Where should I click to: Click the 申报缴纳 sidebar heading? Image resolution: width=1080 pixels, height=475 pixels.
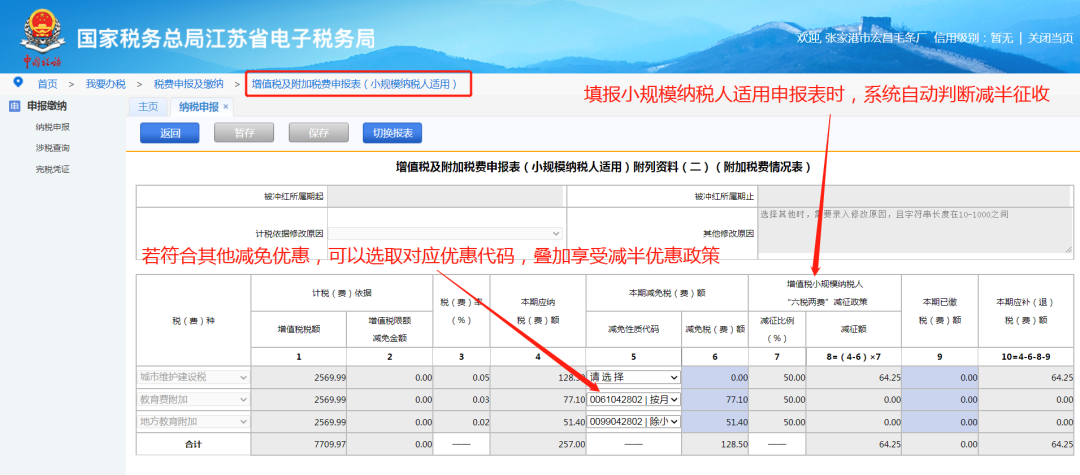point(47,106)
